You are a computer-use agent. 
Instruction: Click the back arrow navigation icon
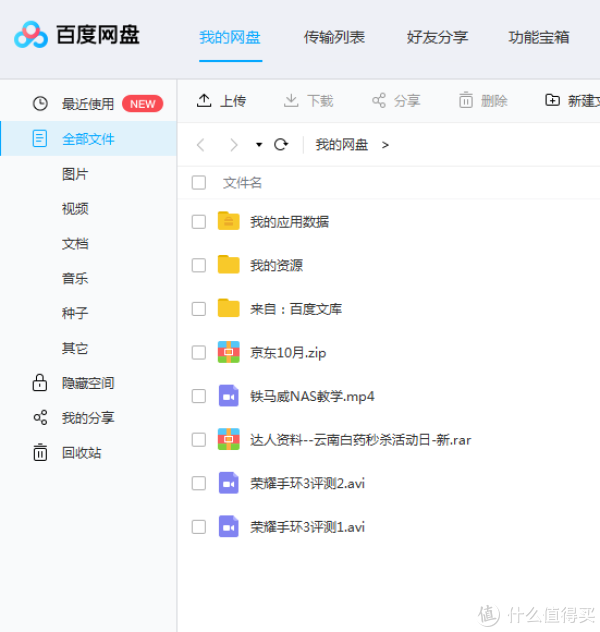200,145
